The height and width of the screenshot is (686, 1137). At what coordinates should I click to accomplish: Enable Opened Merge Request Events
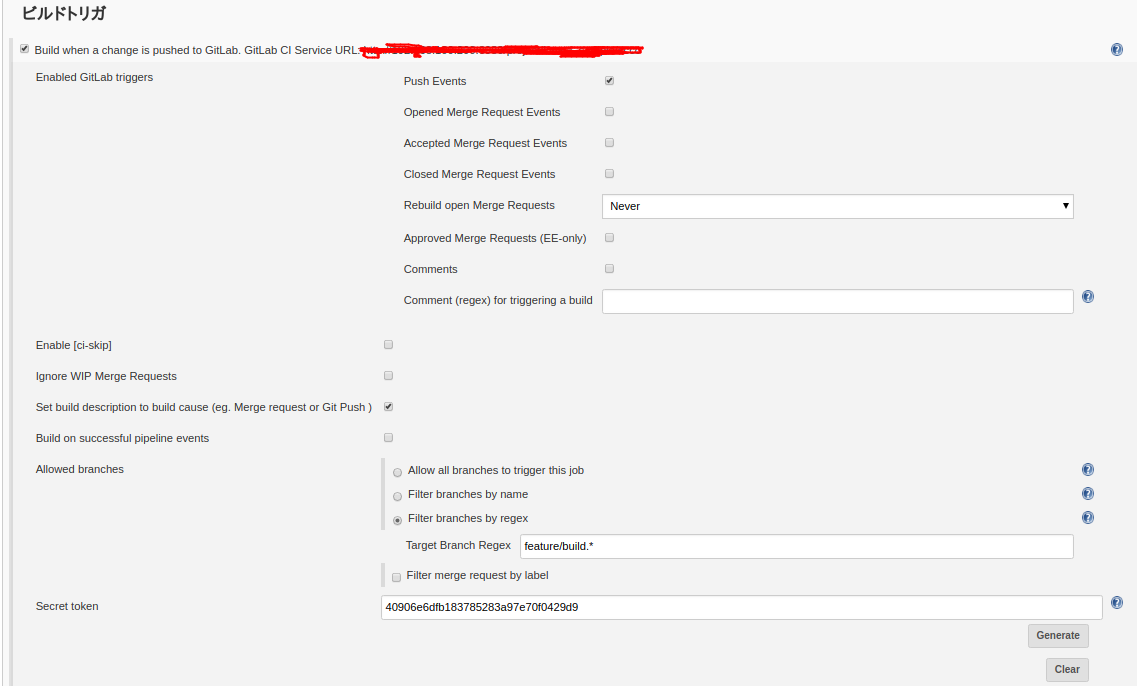pyautogui.click(x=609, y=112)
